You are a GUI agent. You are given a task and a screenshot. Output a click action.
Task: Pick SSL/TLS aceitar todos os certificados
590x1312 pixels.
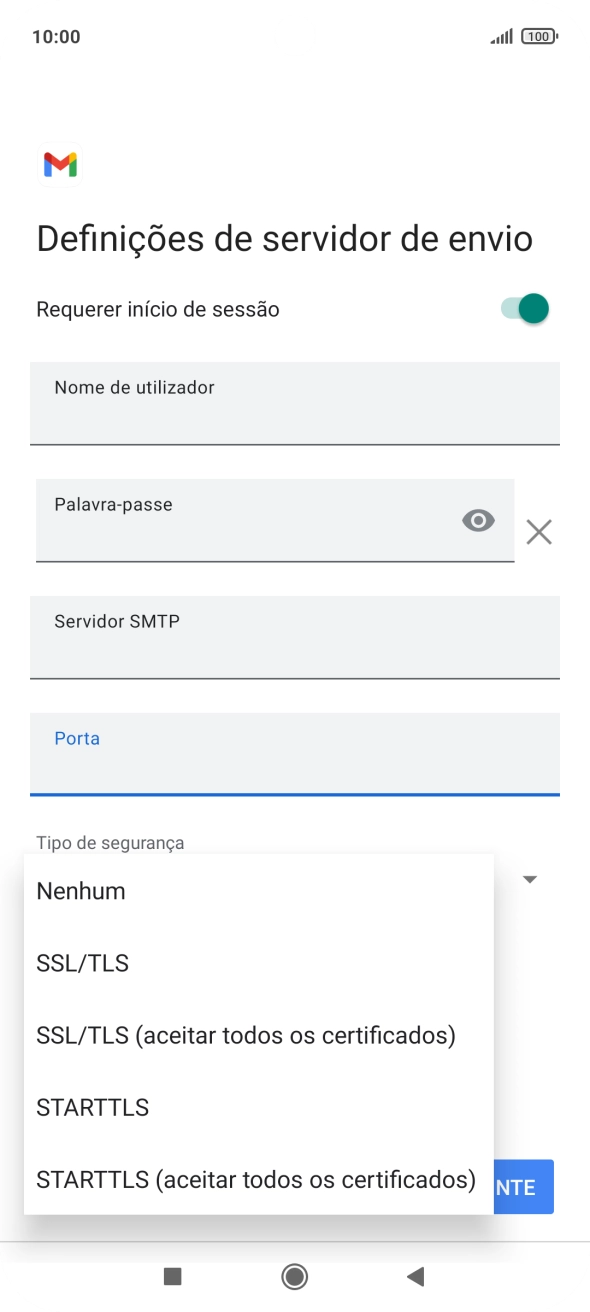coord(246,1034)
